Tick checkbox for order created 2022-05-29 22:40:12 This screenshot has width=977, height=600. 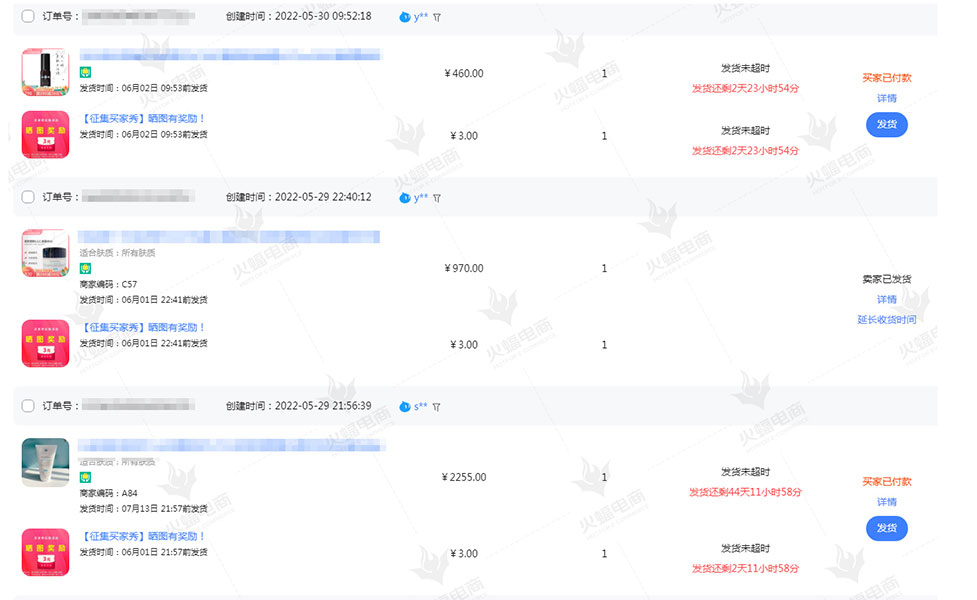click(x=28, y=198)
